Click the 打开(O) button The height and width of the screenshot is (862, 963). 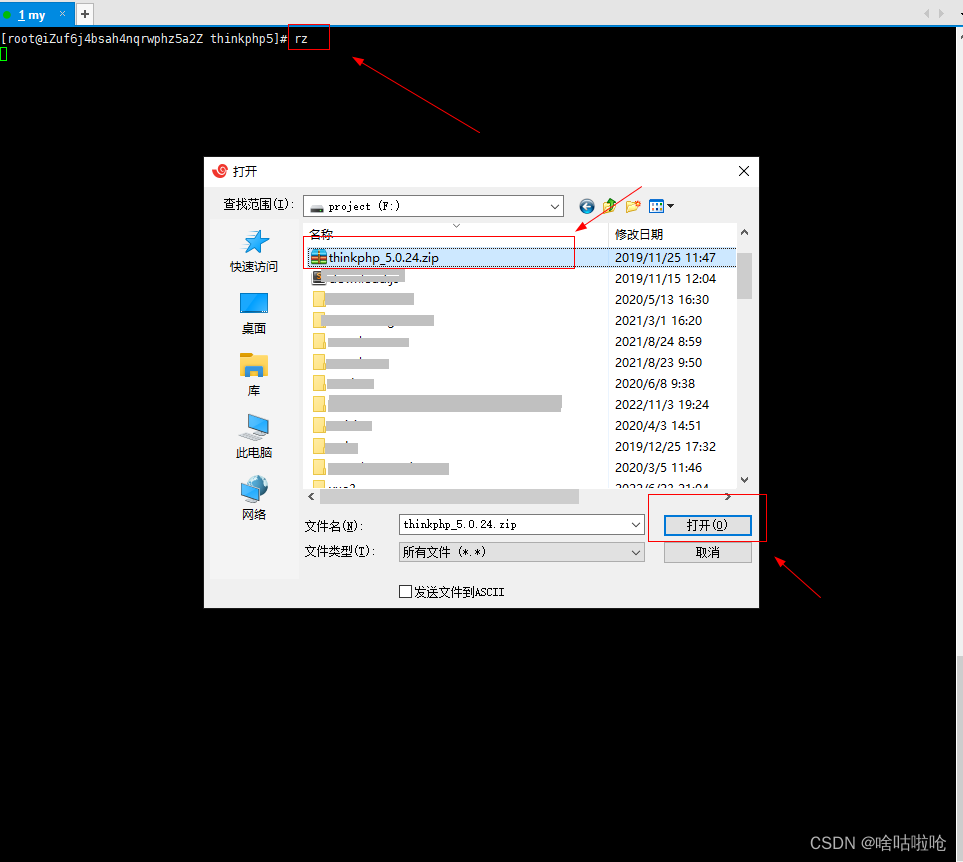tap(707, 525)
